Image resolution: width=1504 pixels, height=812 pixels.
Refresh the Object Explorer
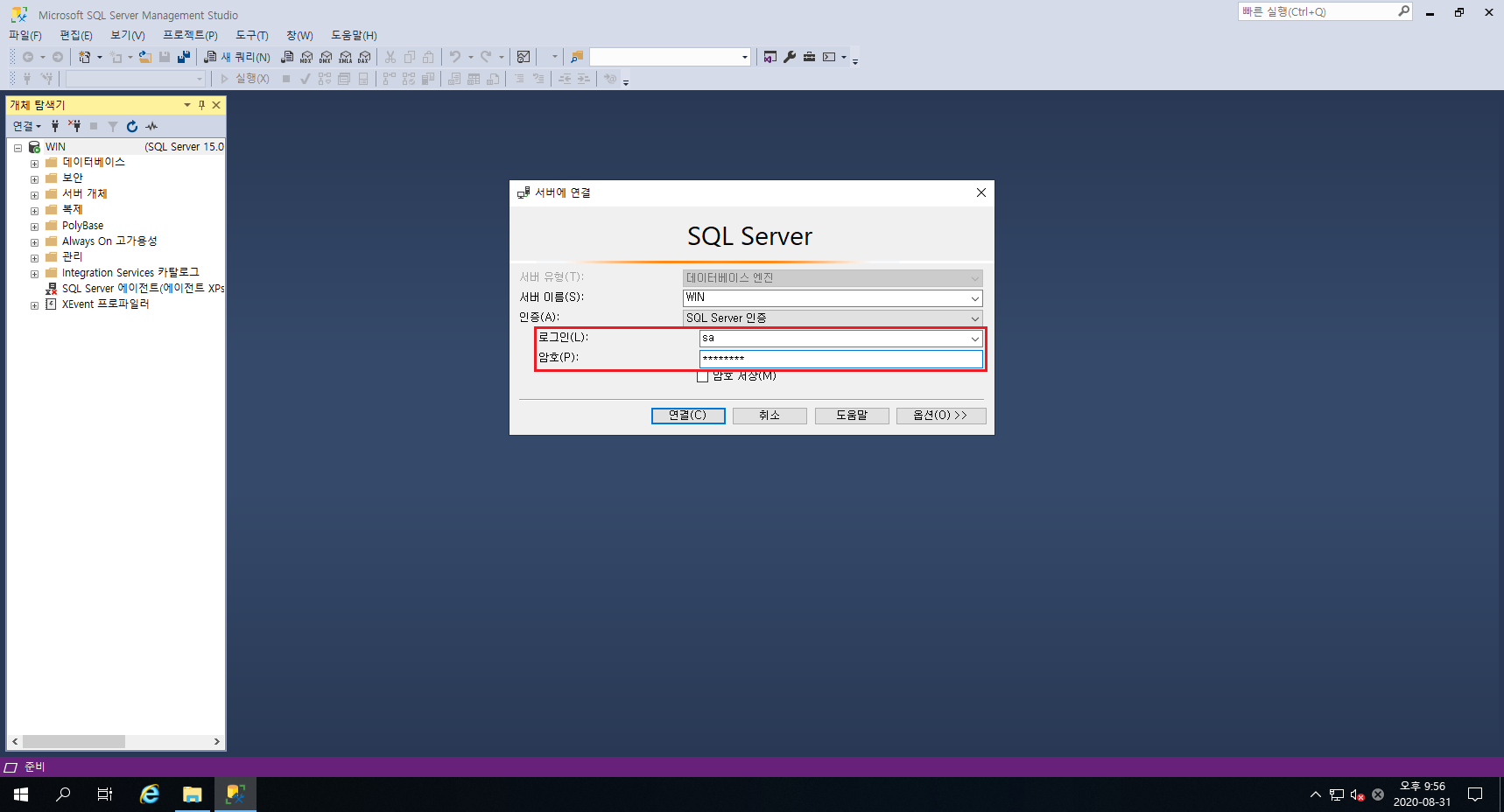coord(132,126)
